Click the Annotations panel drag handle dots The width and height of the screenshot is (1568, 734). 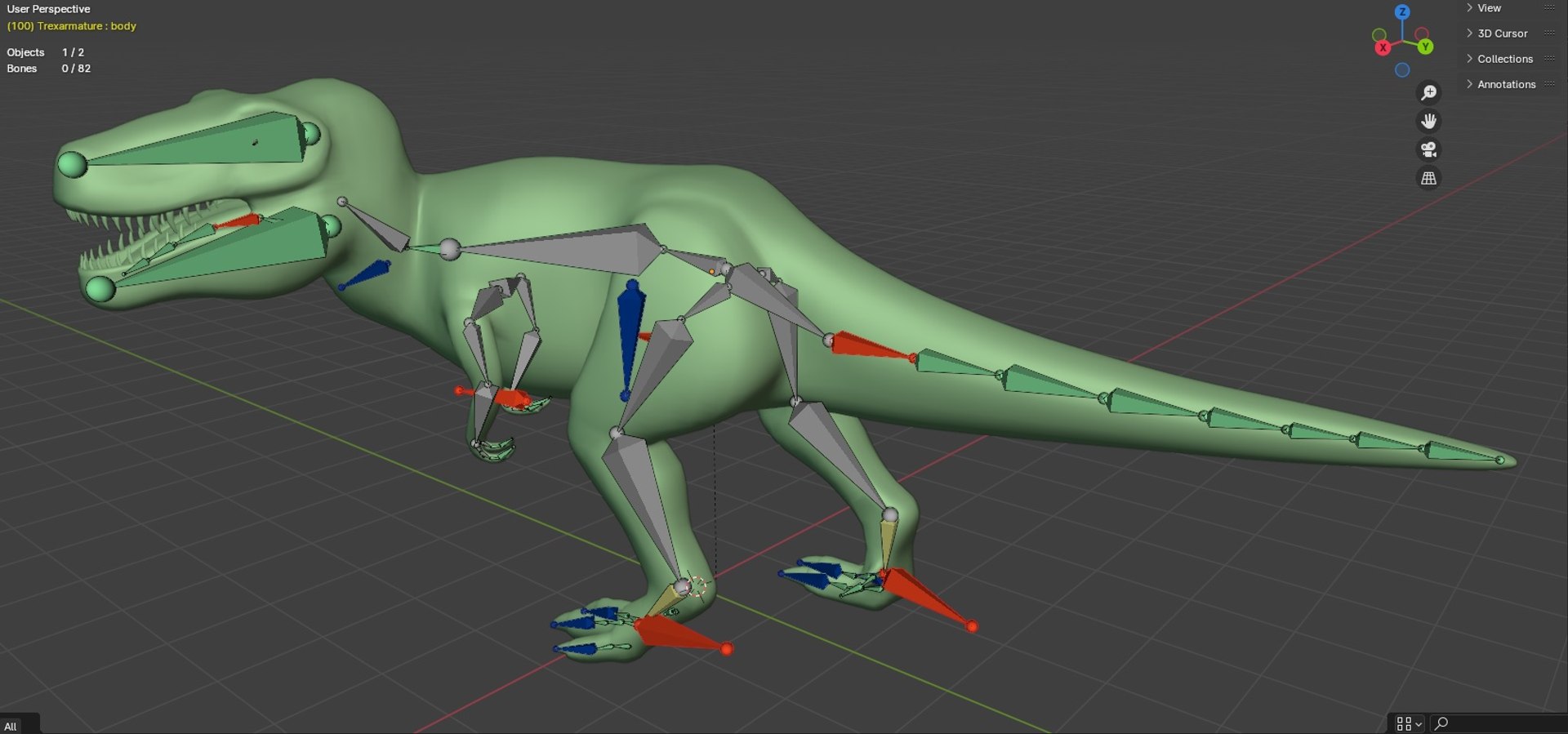pos(1549,84)
